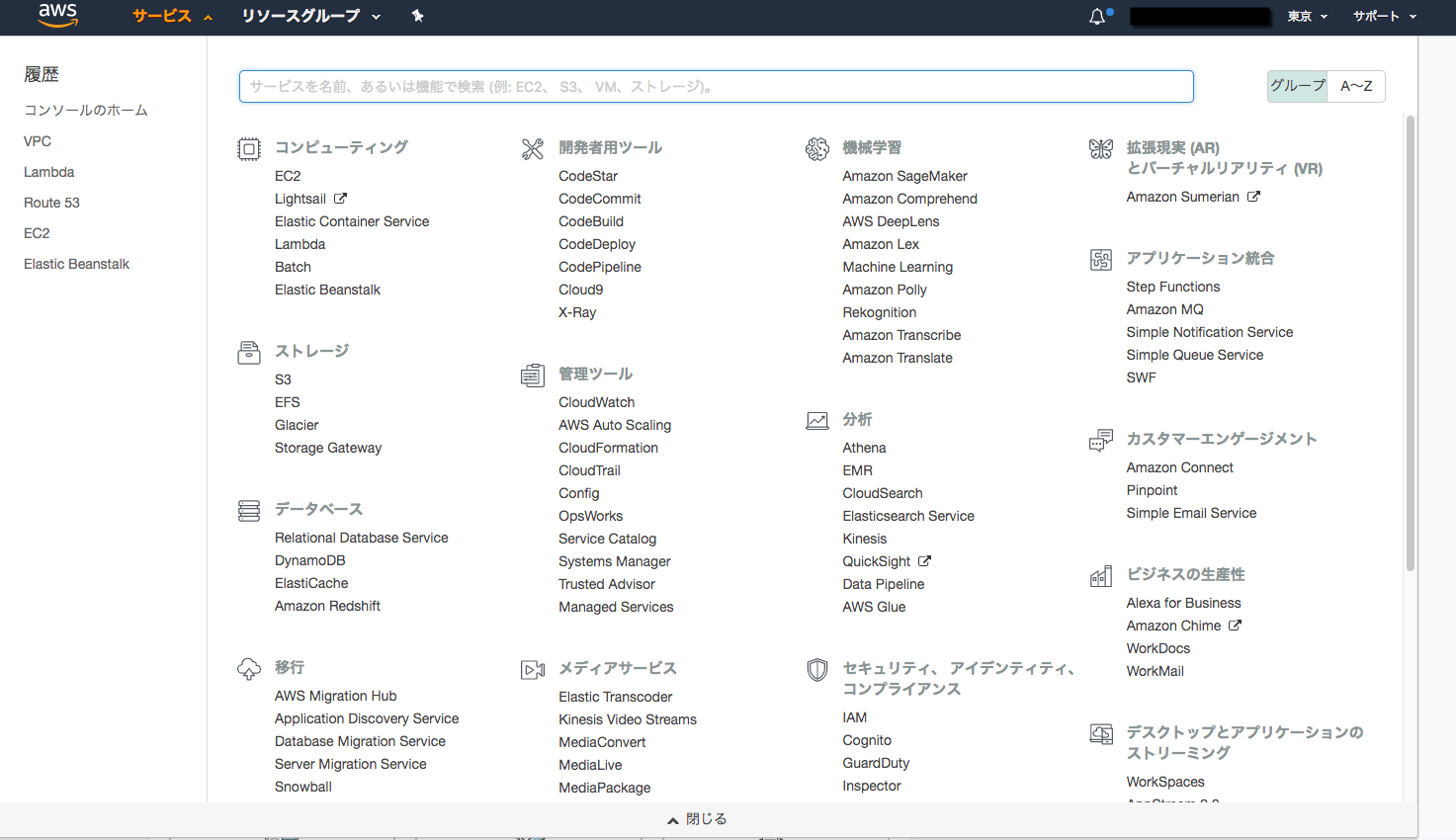Click the service search input field
This screenshot has width=1456, height=840.
click(717, 86)
